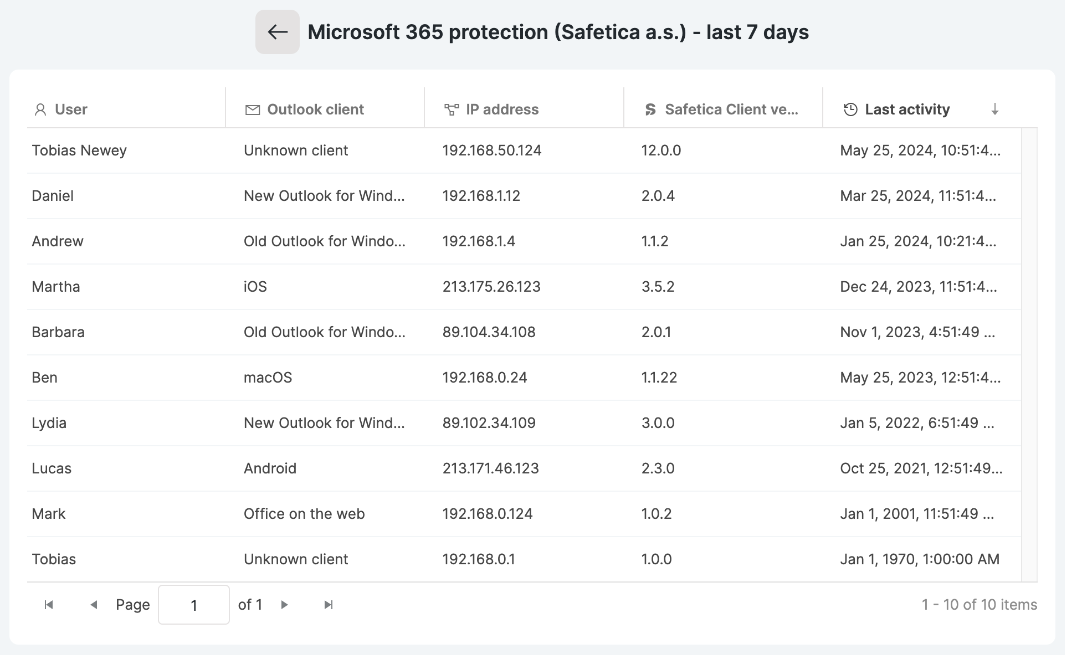Viewport: 1065px width, 655px height.
Task: Click IP address 89.102.34.109
Action: 489,423
